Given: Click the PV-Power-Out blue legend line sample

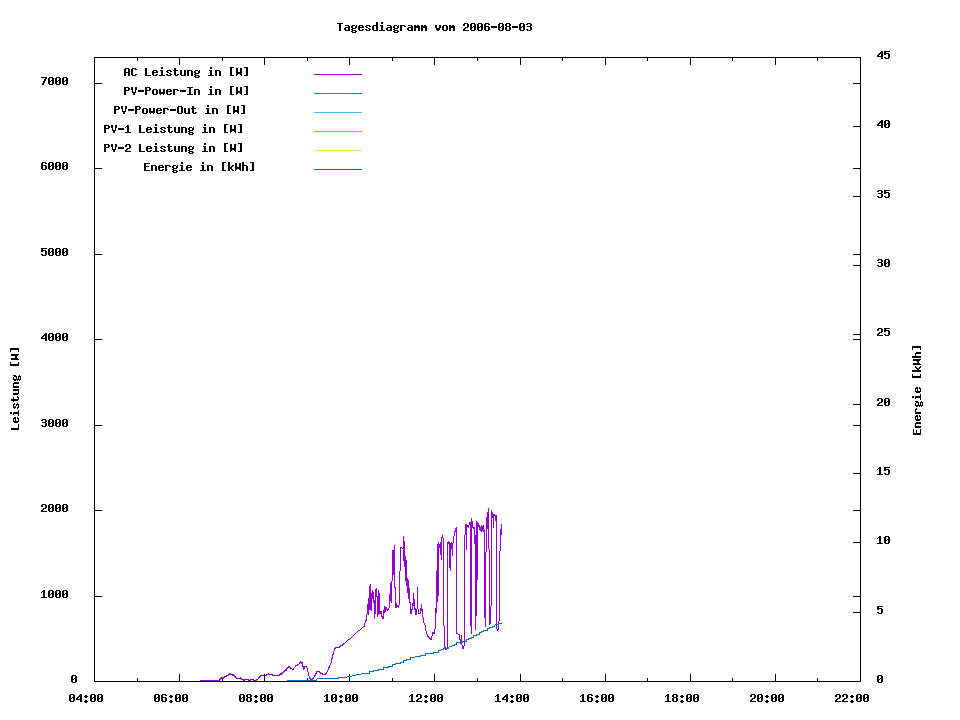Looking at the screenshot, I should [337, 112].
